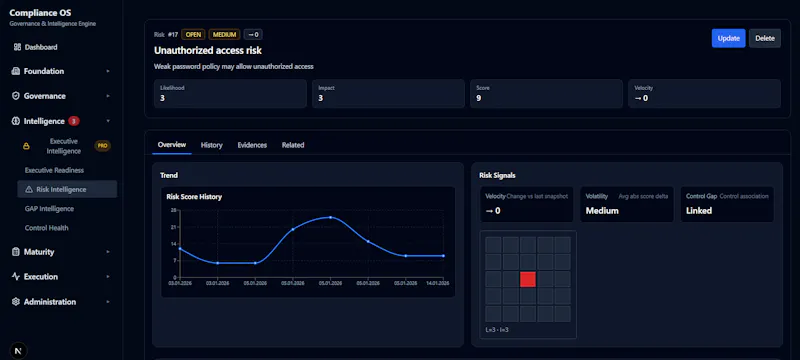
Task: Click the Score 9 card
Action: pyautogui.click(x=546, y=93)
